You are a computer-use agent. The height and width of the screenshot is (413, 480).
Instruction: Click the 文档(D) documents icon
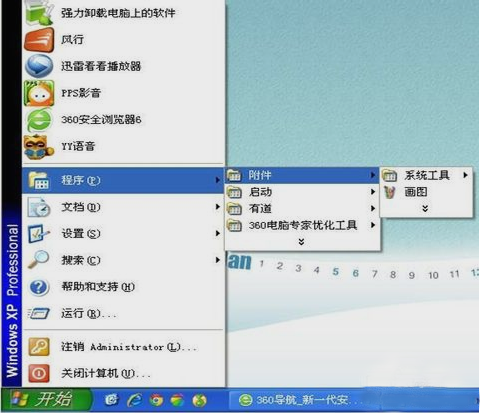pyautogui.click(x=39, y=207)
